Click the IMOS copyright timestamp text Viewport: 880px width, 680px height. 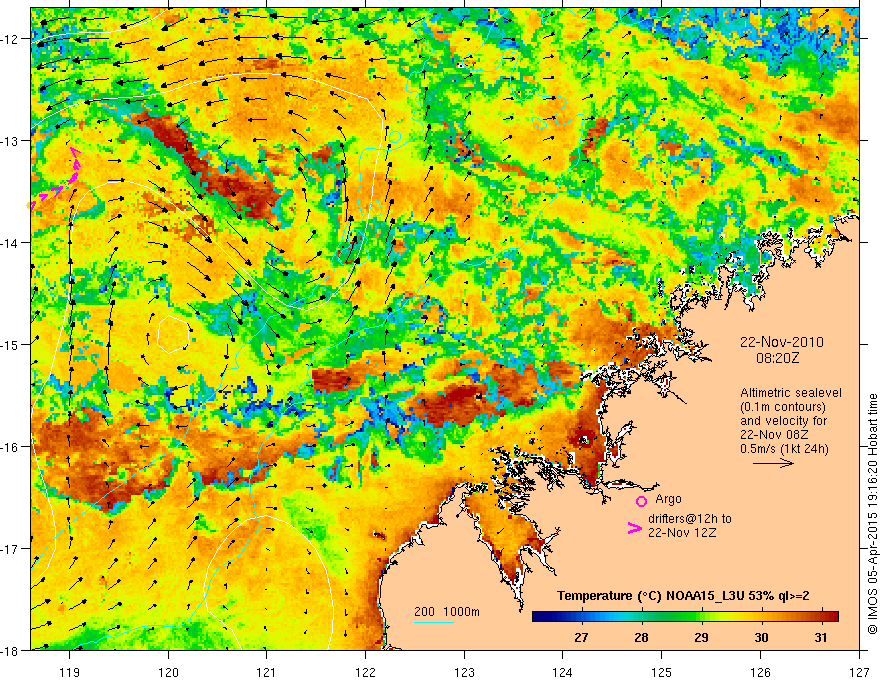coord(873,514)
